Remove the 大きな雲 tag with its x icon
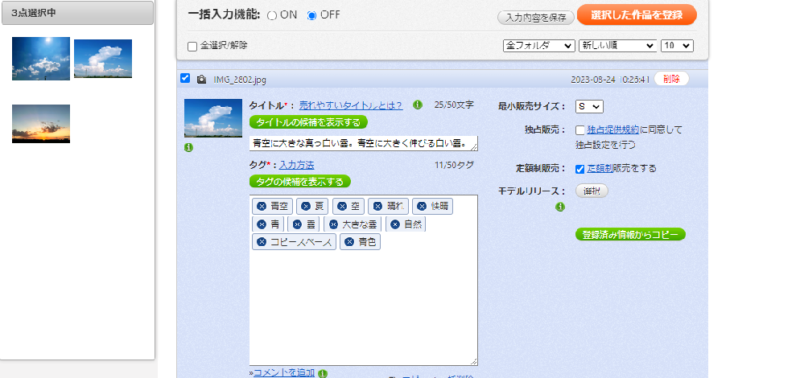This screenshot has width=800, height=378. pos(333,224)
